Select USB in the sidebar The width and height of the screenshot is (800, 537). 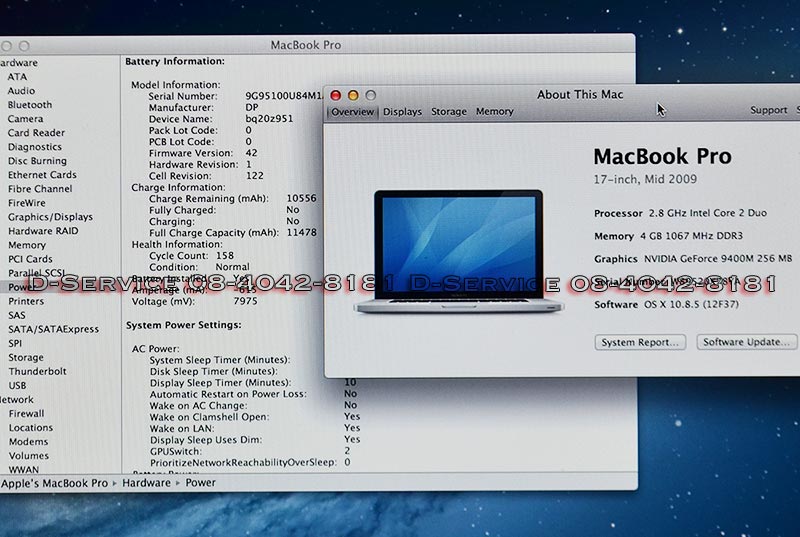click(17, 386)
